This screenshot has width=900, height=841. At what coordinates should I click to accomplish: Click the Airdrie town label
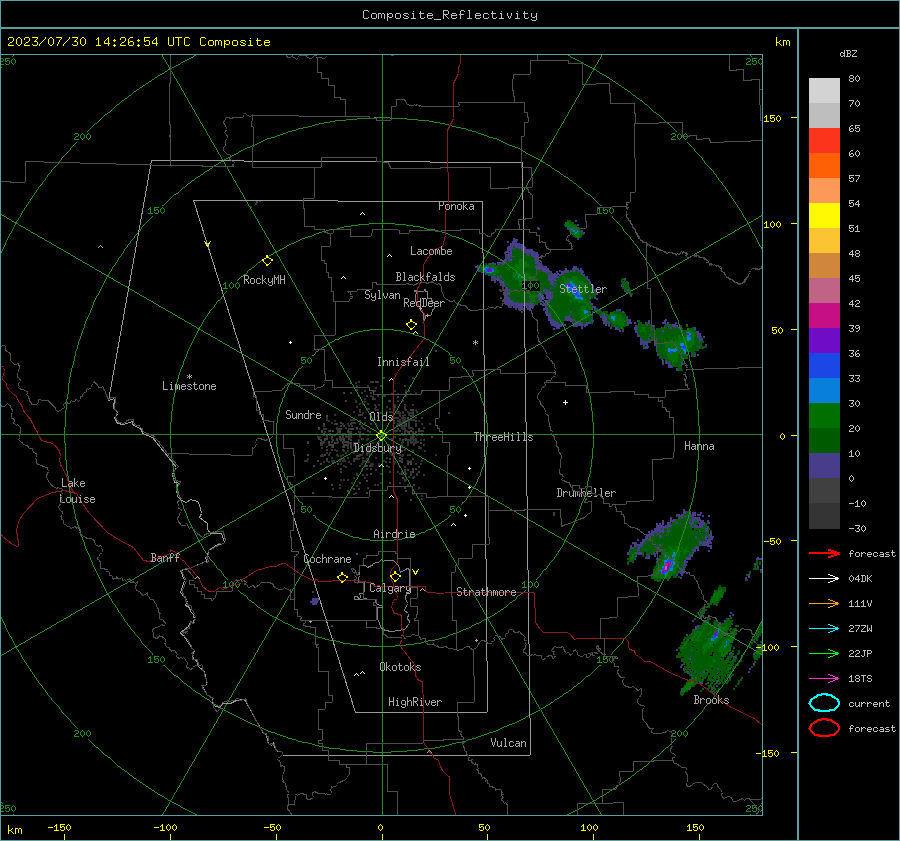click(394, 534)
